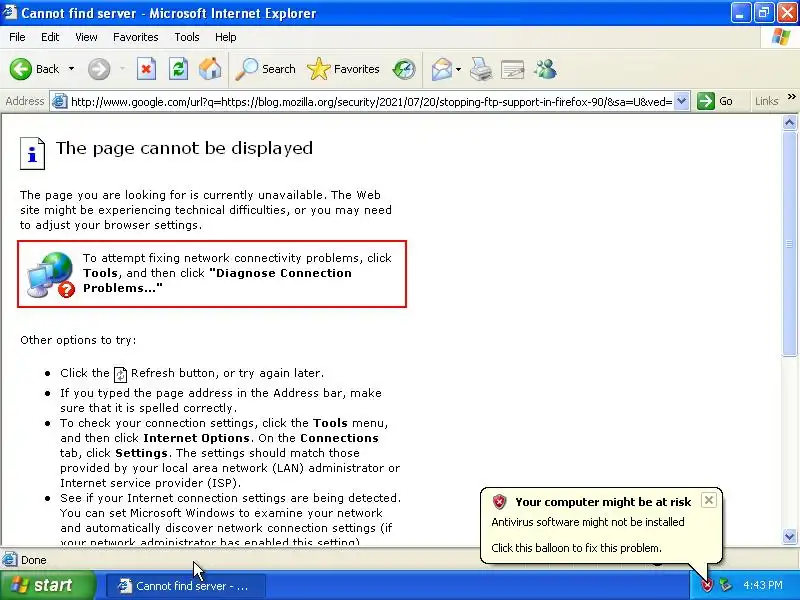800x600 pixels.
Task: Minimize the Internet Explorer window
Action: [x=740, y=13]
